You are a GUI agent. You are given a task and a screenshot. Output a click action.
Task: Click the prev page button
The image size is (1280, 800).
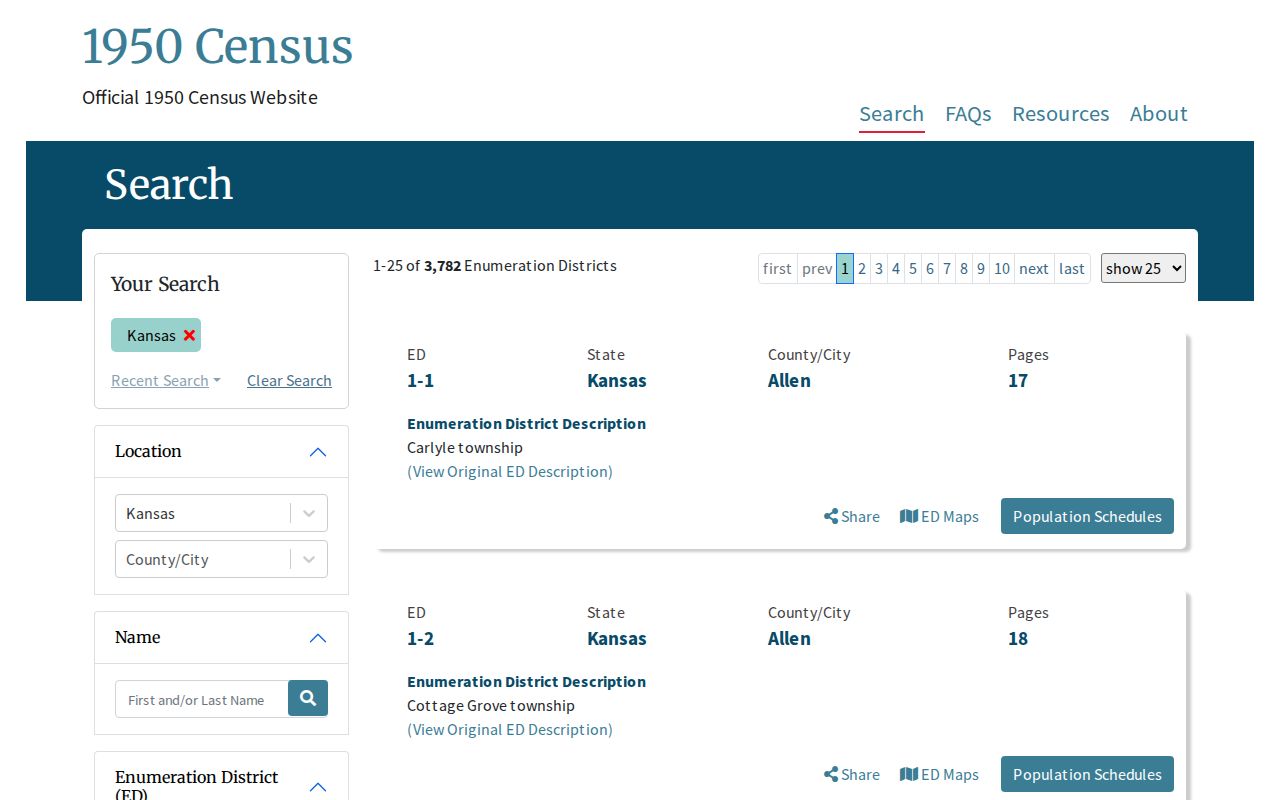[x=817, y=268]
